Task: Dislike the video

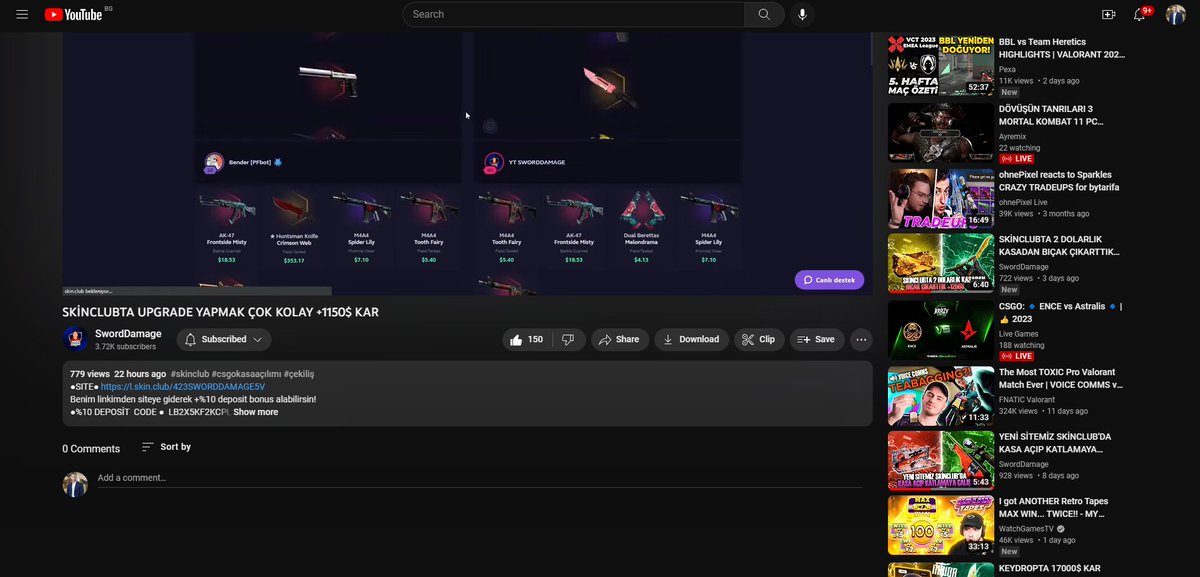Action: [568, 339]
